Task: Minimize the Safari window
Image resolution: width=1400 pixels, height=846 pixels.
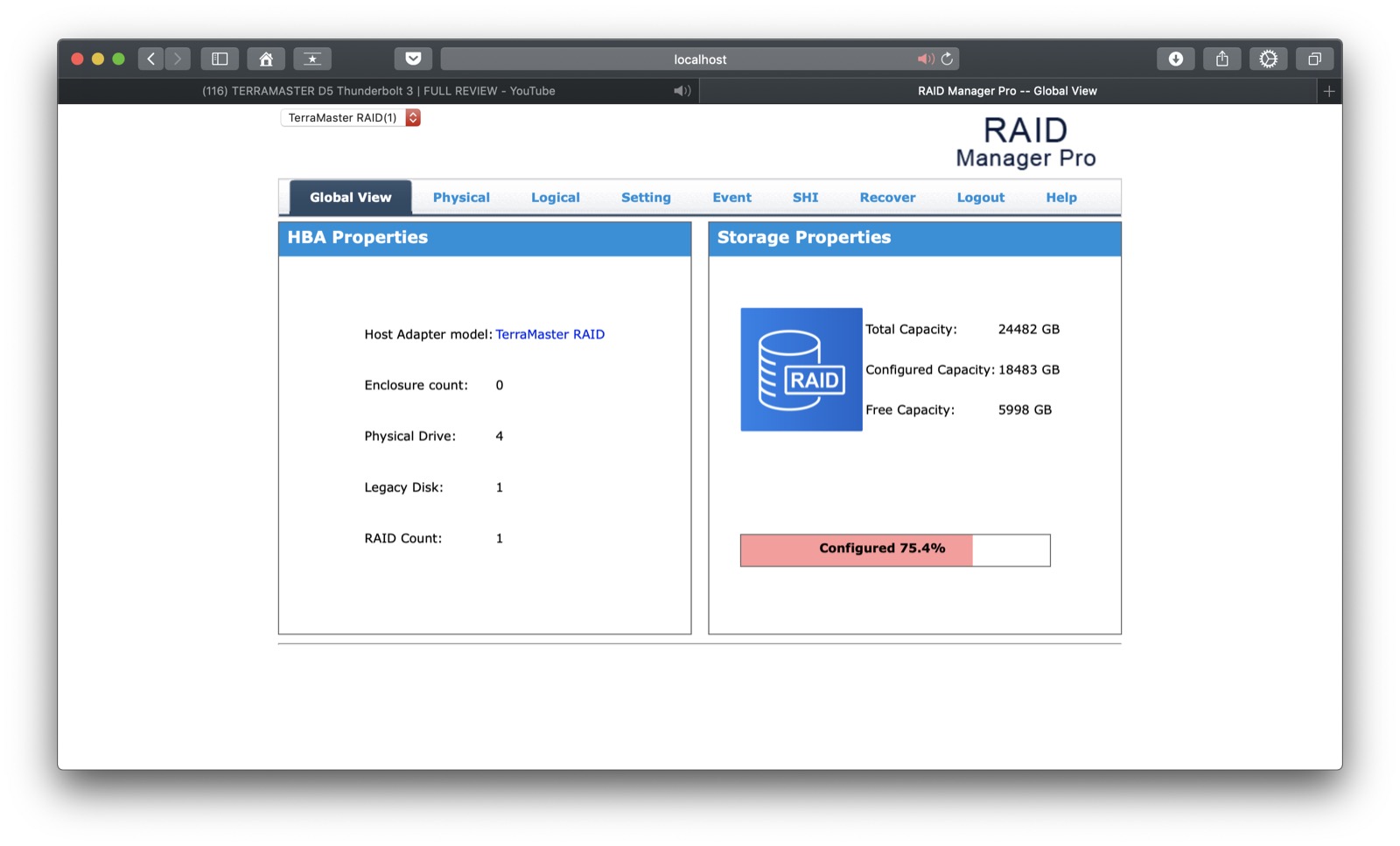Action: (x=98, y=59)
